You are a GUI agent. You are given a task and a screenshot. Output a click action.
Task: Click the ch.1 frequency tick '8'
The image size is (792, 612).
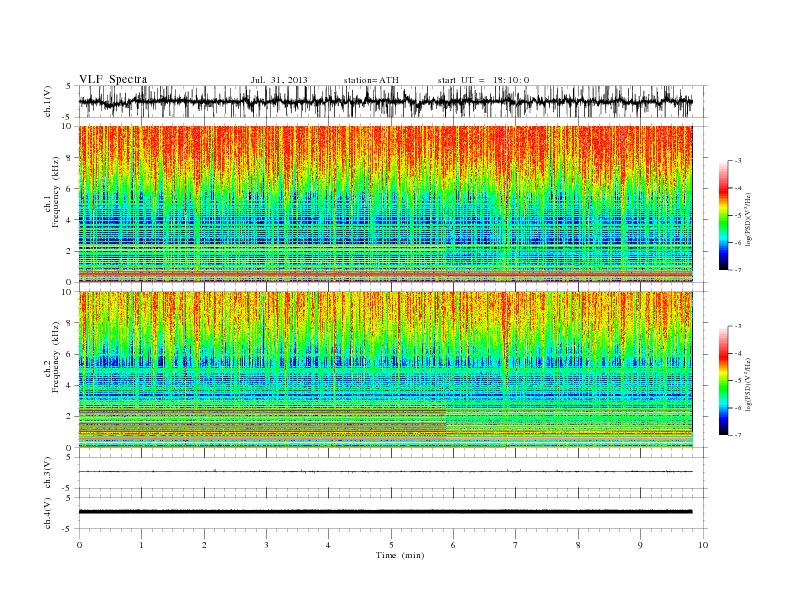pyautogui.click(x=70, y=158)
